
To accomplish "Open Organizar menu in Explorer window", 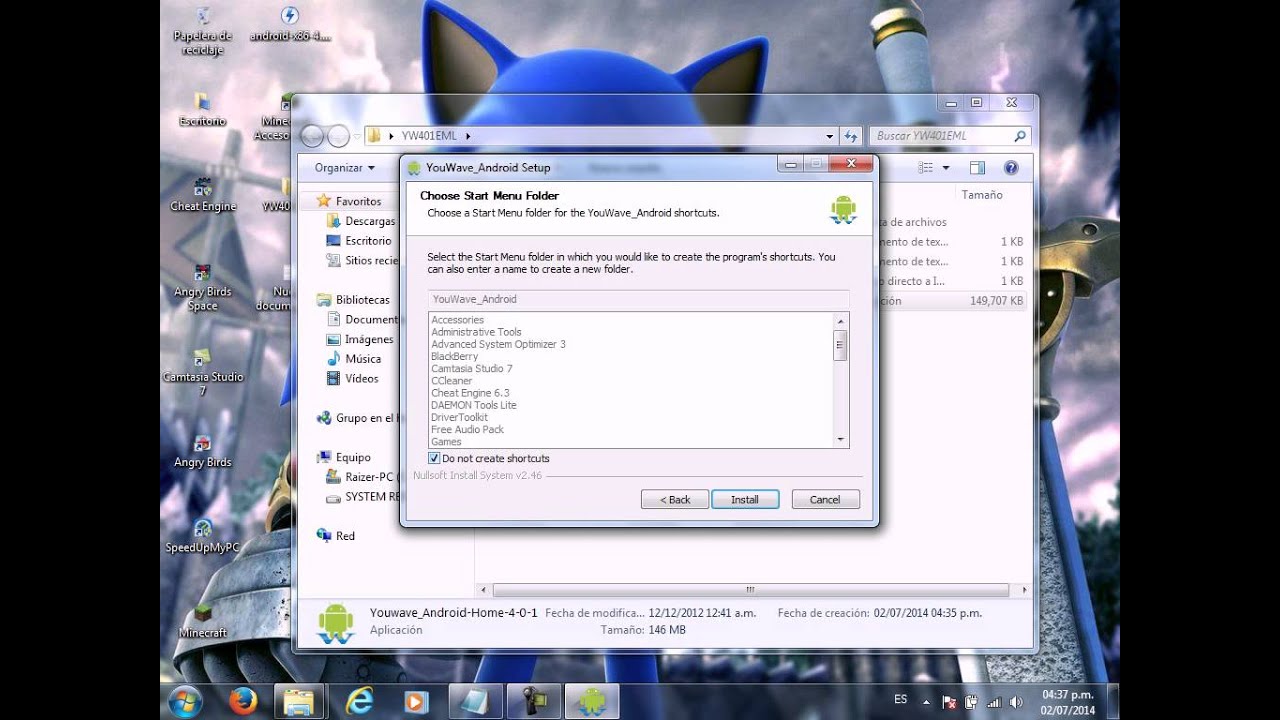I will [345, 168].
